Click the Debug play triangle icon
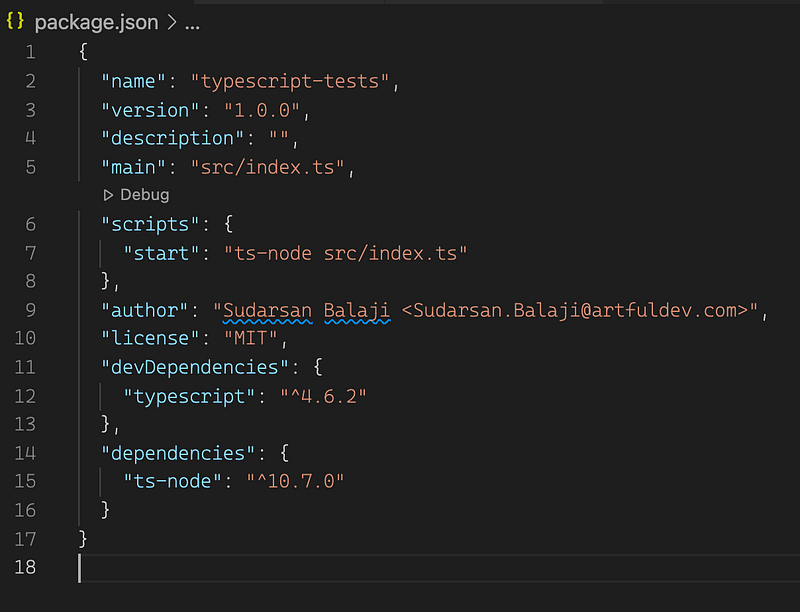The image size is (800, 612). click(x=108, y=195)
